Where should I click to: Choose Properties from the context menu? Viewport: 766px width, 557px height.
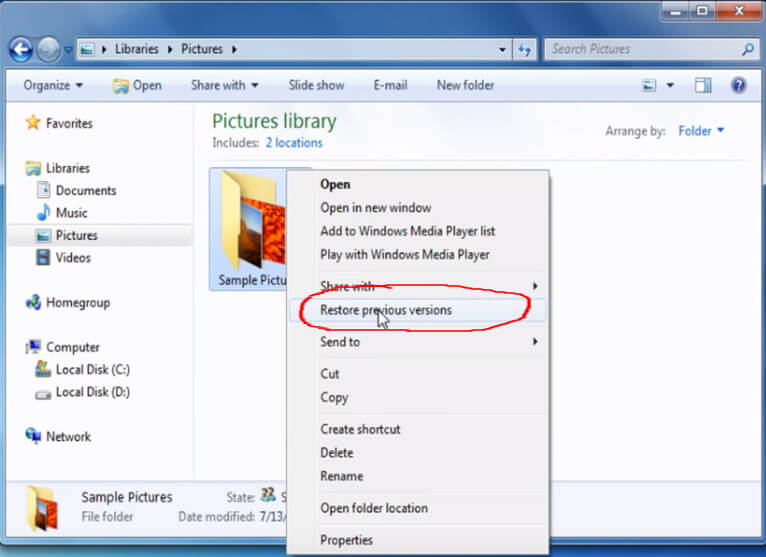tap(418, 541)
